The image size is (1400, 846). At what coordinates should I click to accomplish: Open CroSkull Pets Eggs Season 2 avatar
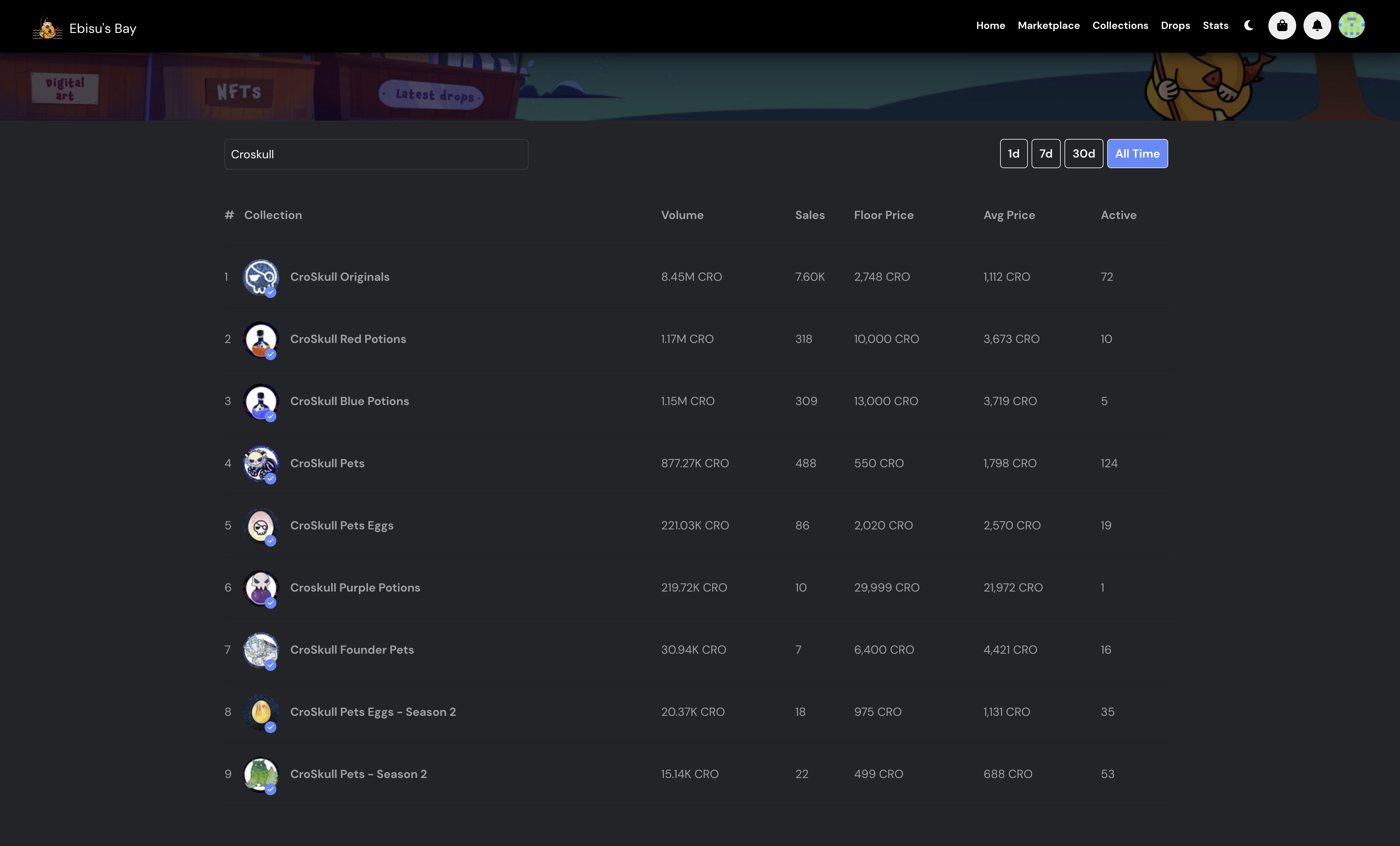pos(261,713)
